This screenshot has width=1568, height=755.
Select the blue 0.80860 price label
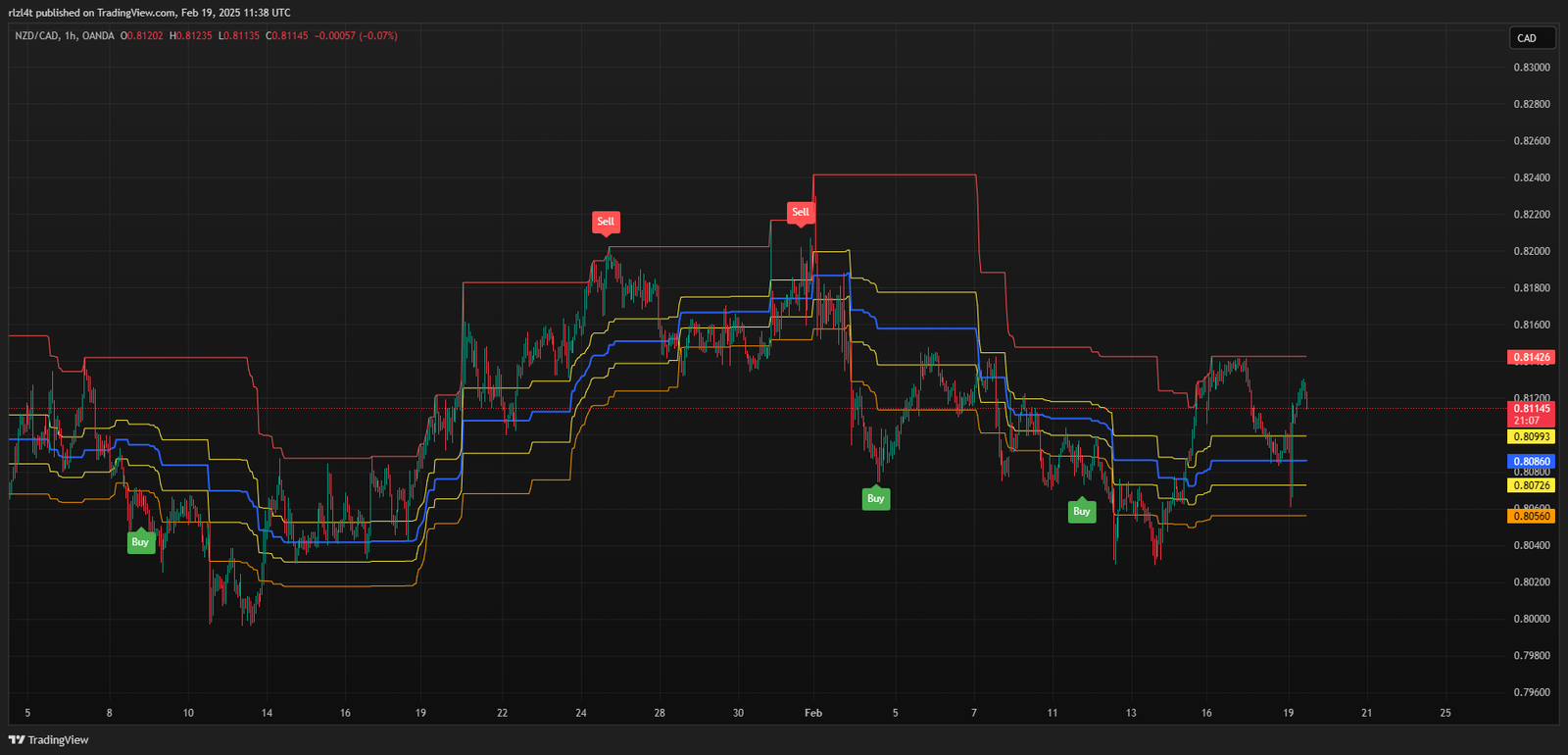1531,461
